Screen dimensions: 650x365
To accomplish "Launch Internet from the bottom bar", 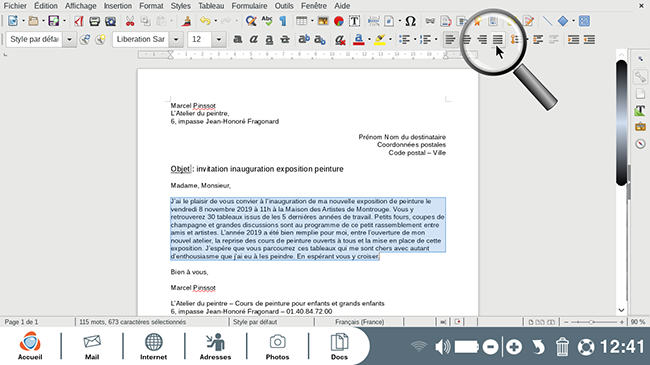I will point(153,346).
